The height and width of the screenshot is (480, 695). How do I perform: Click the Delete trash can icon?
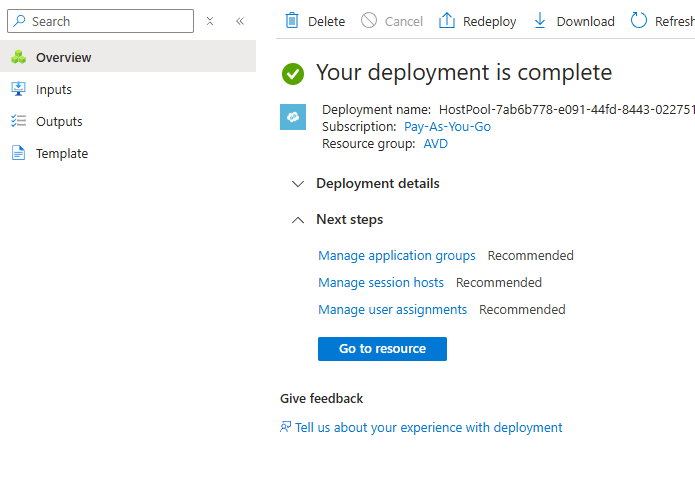[x=292, y=21]
